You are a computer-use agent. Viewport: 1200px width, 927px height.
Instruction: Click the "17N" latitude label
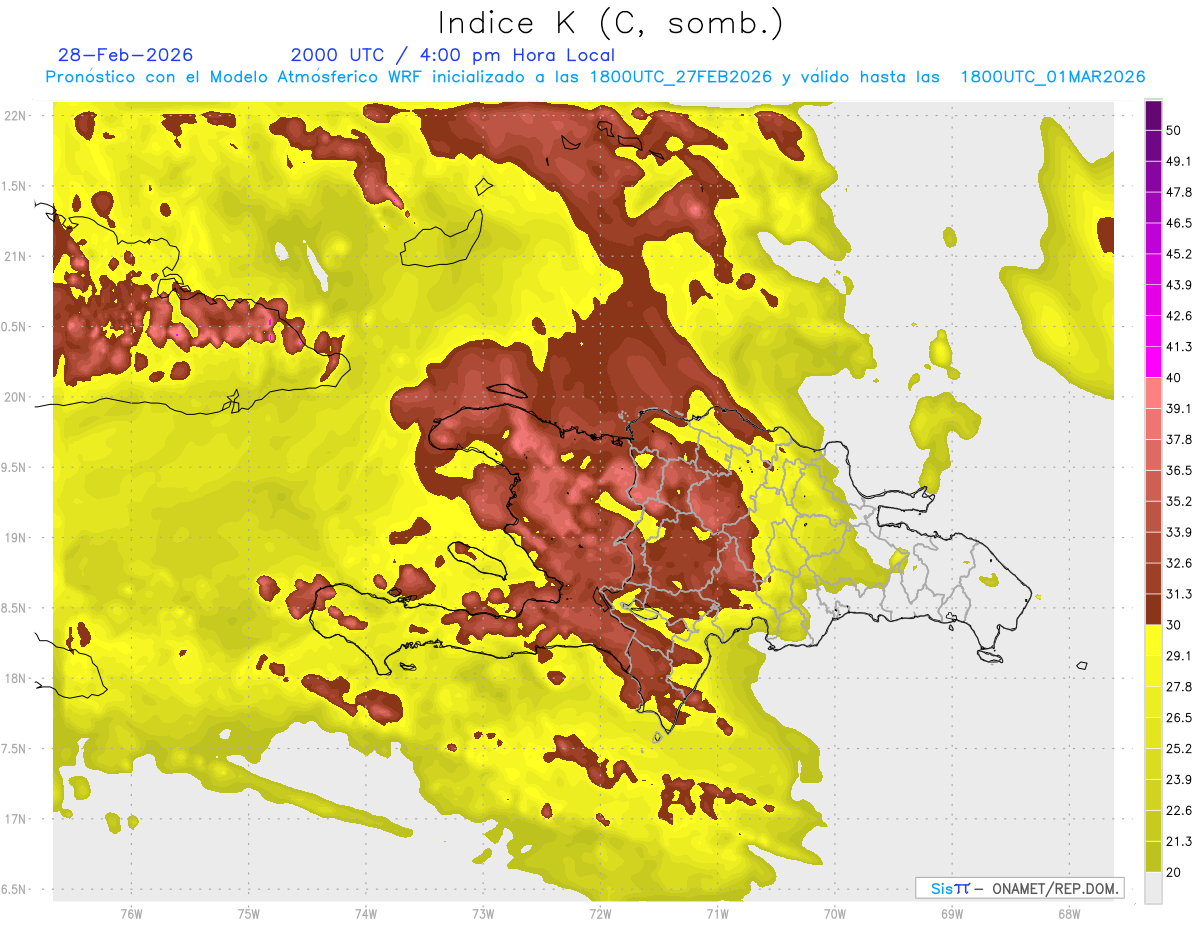(x=17, y=819)
